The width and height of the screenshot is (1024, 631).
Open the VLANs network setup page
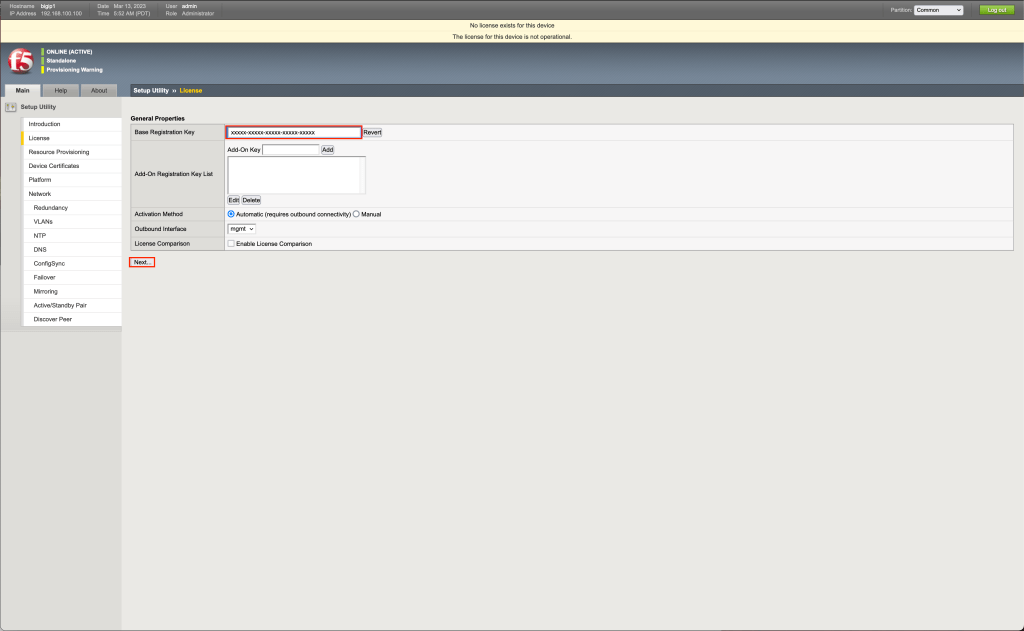pos(43,221)
